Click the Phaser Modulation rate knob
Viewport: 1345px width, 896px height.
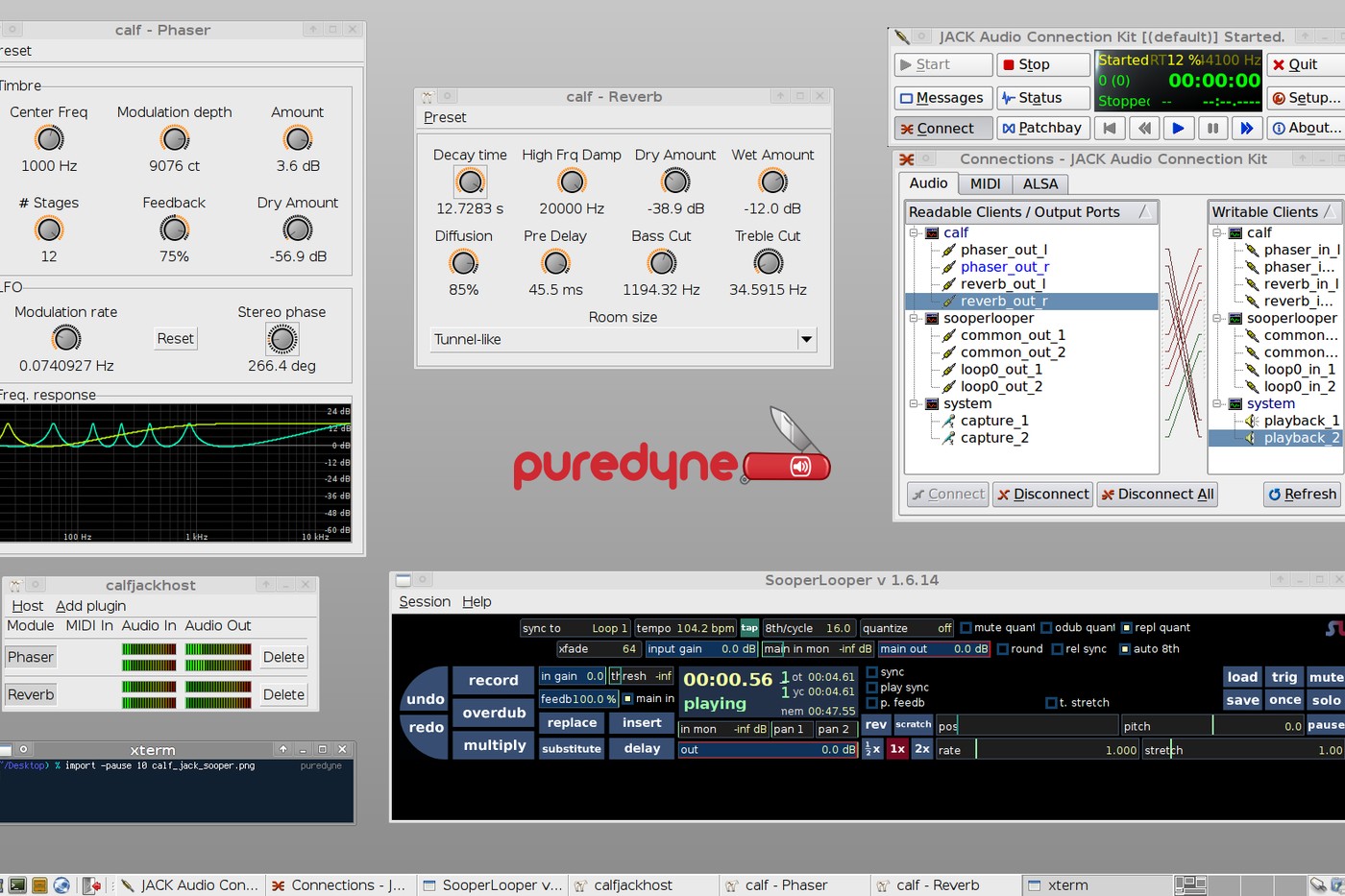(x=66, y=338)
